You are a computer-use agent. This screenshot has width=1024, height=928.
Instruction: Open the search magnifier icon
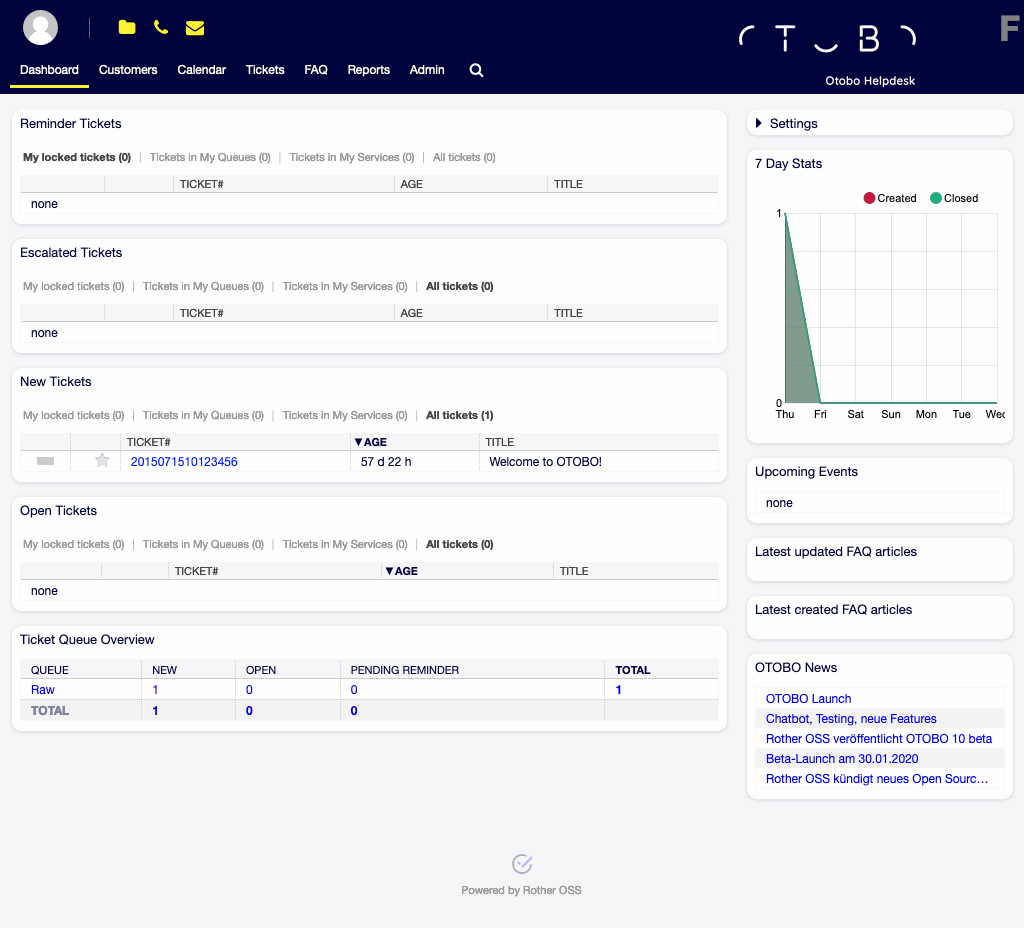[476, 70]
